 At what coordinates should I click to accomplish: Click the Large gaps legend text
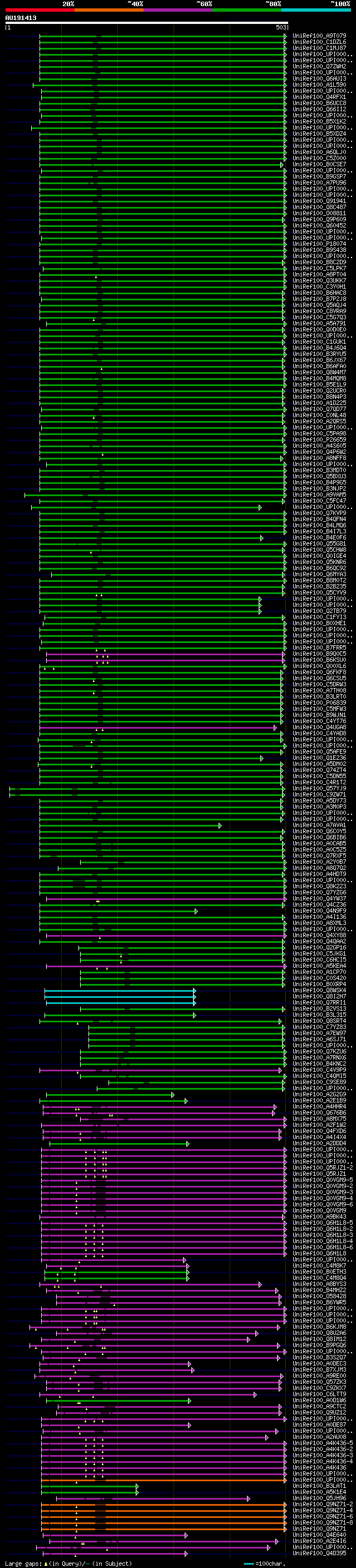tap(68, 1564)
